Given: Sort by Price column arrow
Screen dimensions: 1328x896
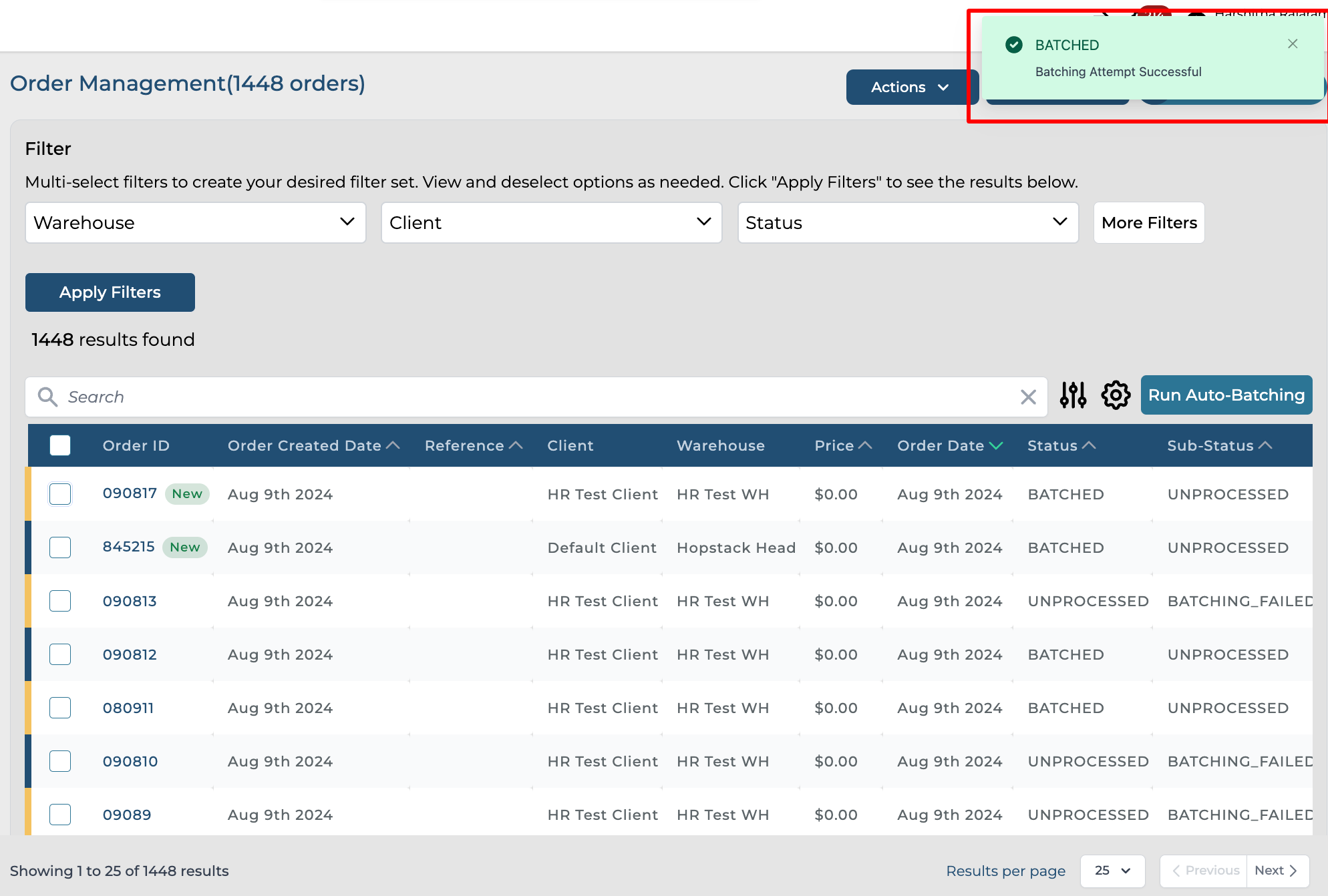Looking at the screenshot, I should click(x=865, y=445).
